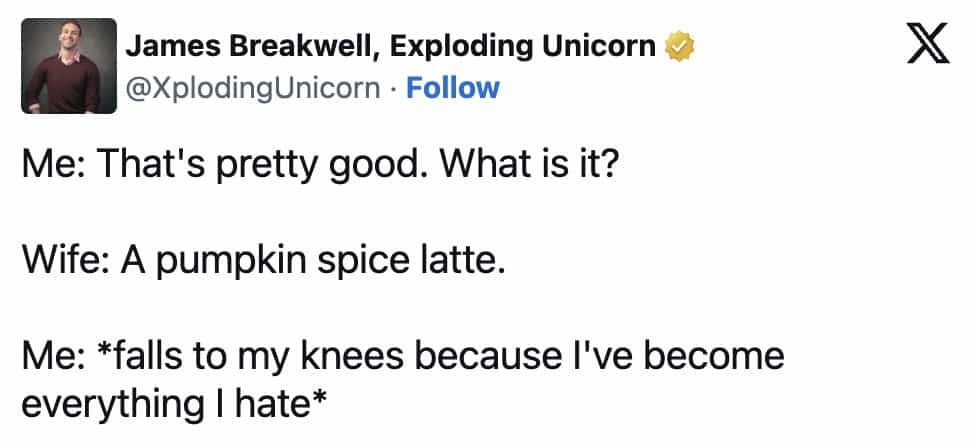974x442 pixels.
Task: Follow the XplodingUnicorn account
Action: coord(452,87)
